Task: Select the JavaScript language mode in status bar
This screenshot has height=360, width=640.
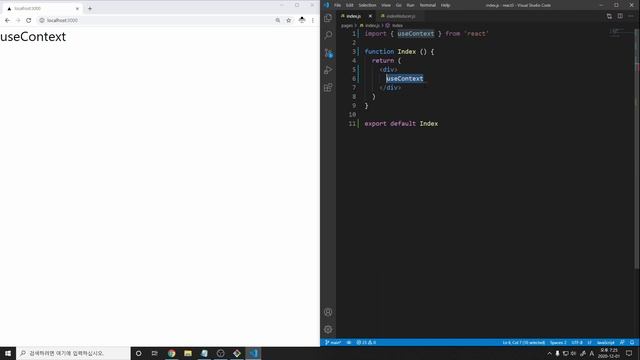Action: [606, 342]
